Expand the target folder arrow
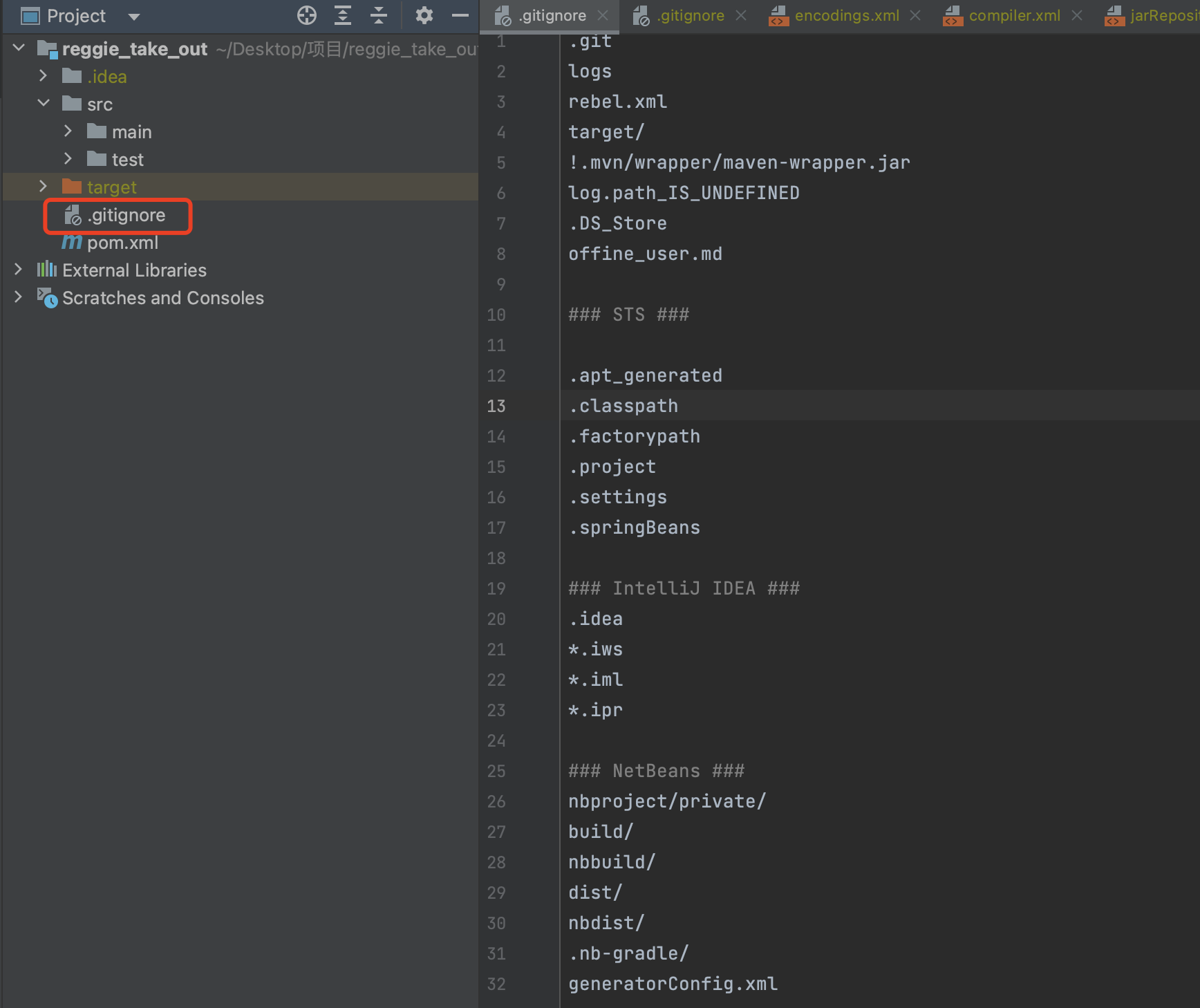 pos(43,187)
